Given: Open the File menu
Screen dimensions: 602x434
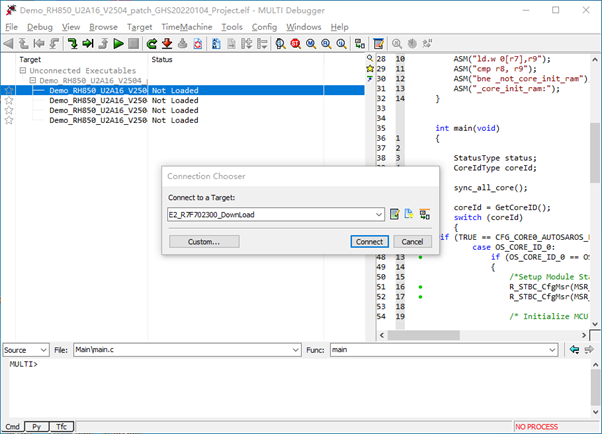Looking at the screenshot, I should coord(11,27).
